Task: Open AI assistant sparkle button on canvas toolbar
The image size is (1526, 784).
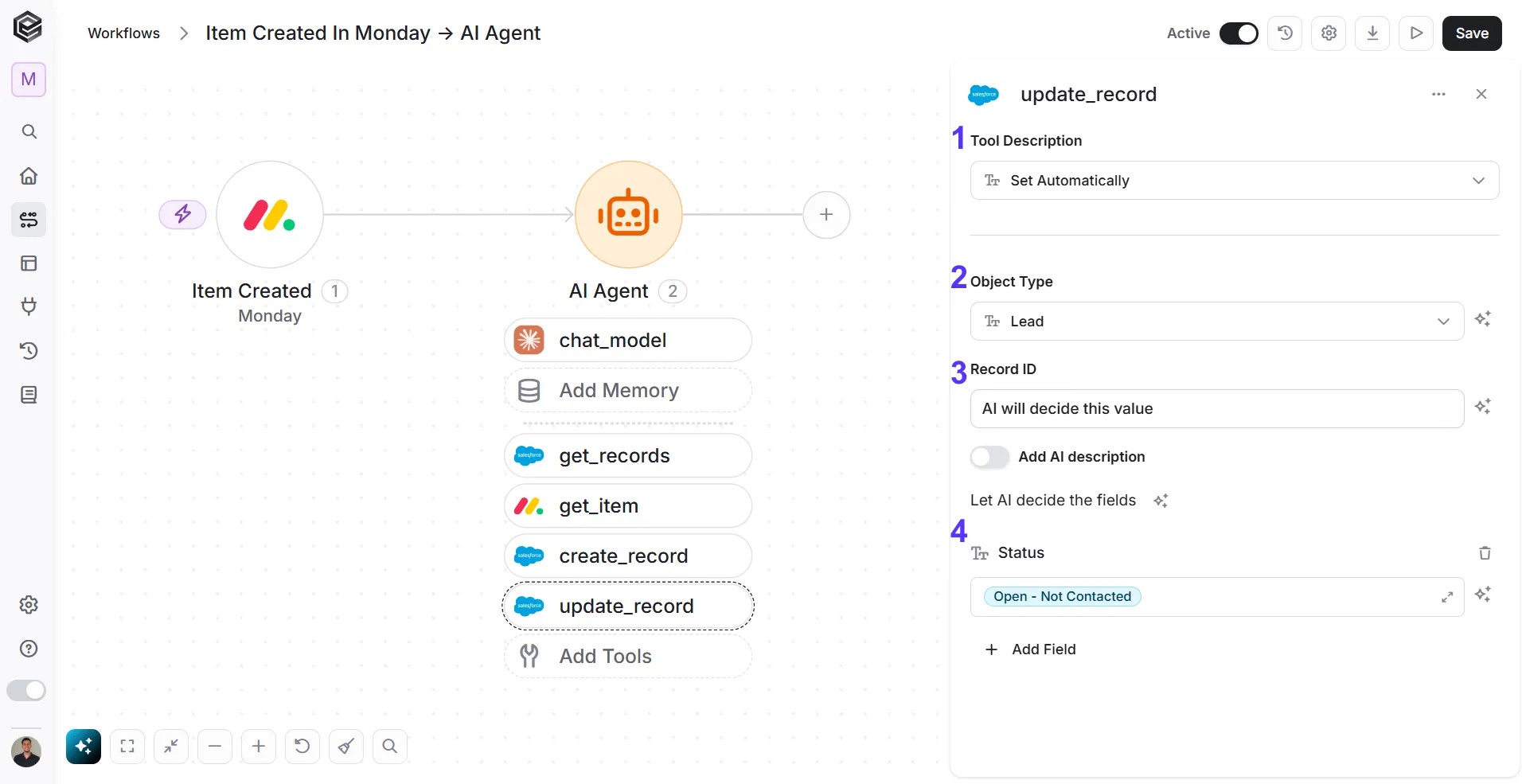Action: (x=84, y=747)
